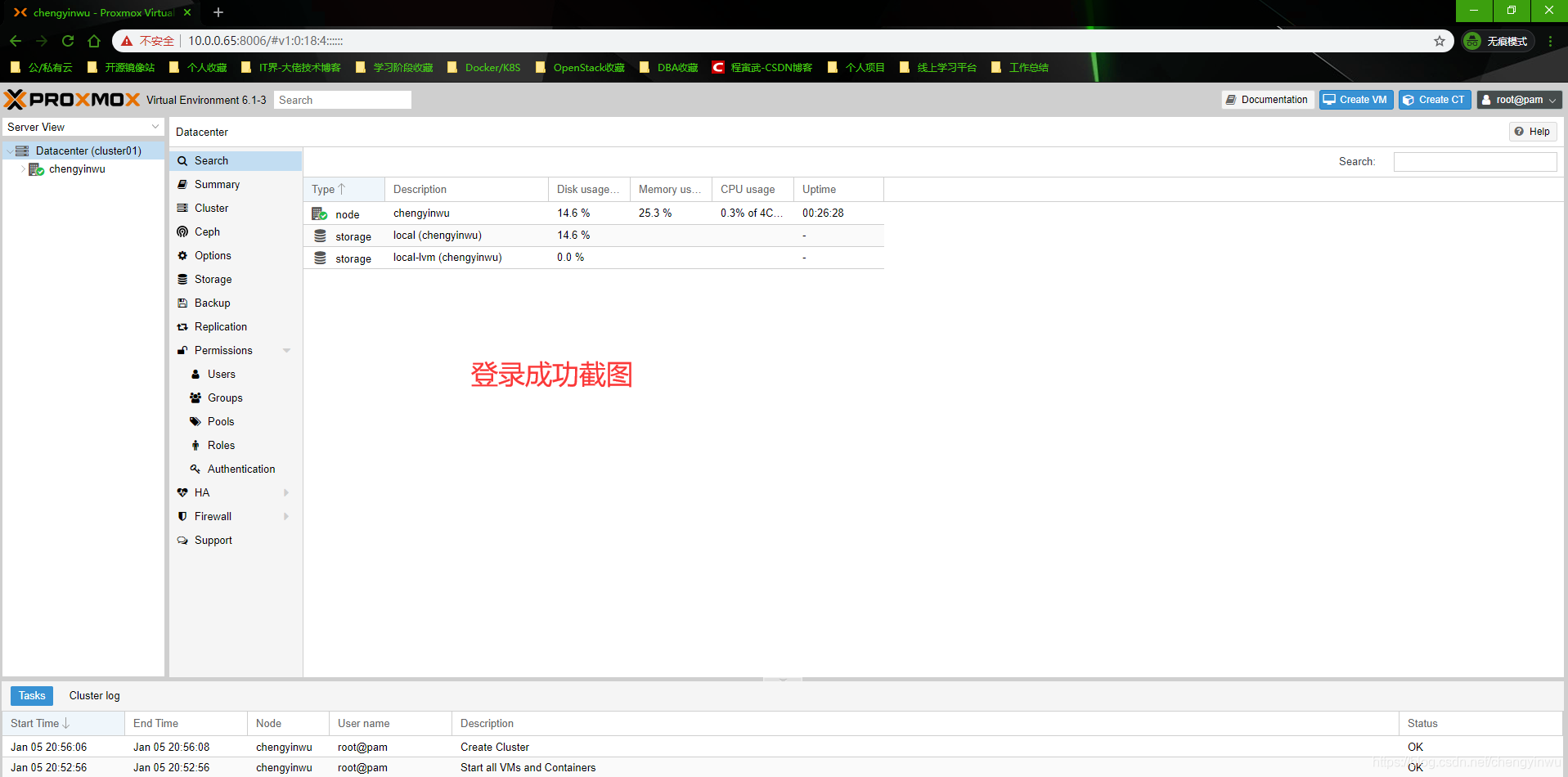Select the local-lvm storage row icon
Viewport: 1568px width, 777px height.
point(320,258)
